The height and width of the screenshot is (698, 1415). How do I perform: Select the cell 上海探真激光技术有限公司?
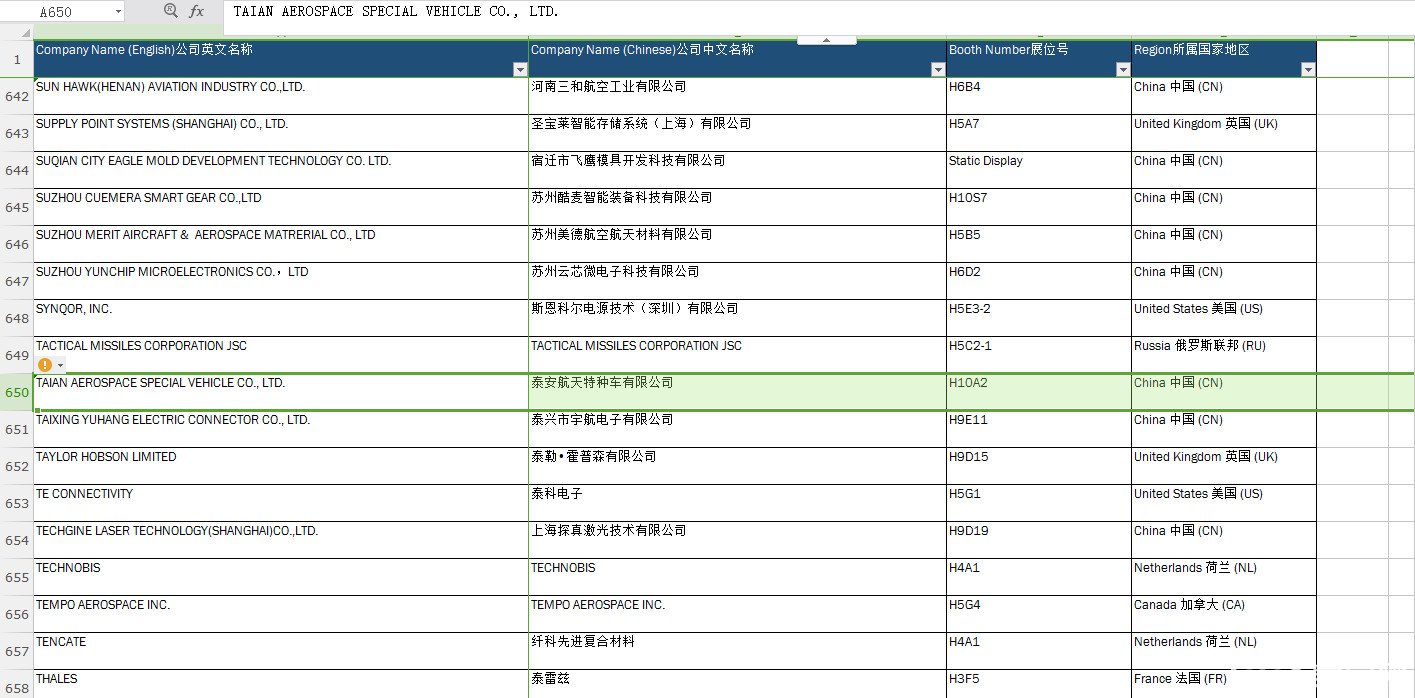(x=737, y=540)
